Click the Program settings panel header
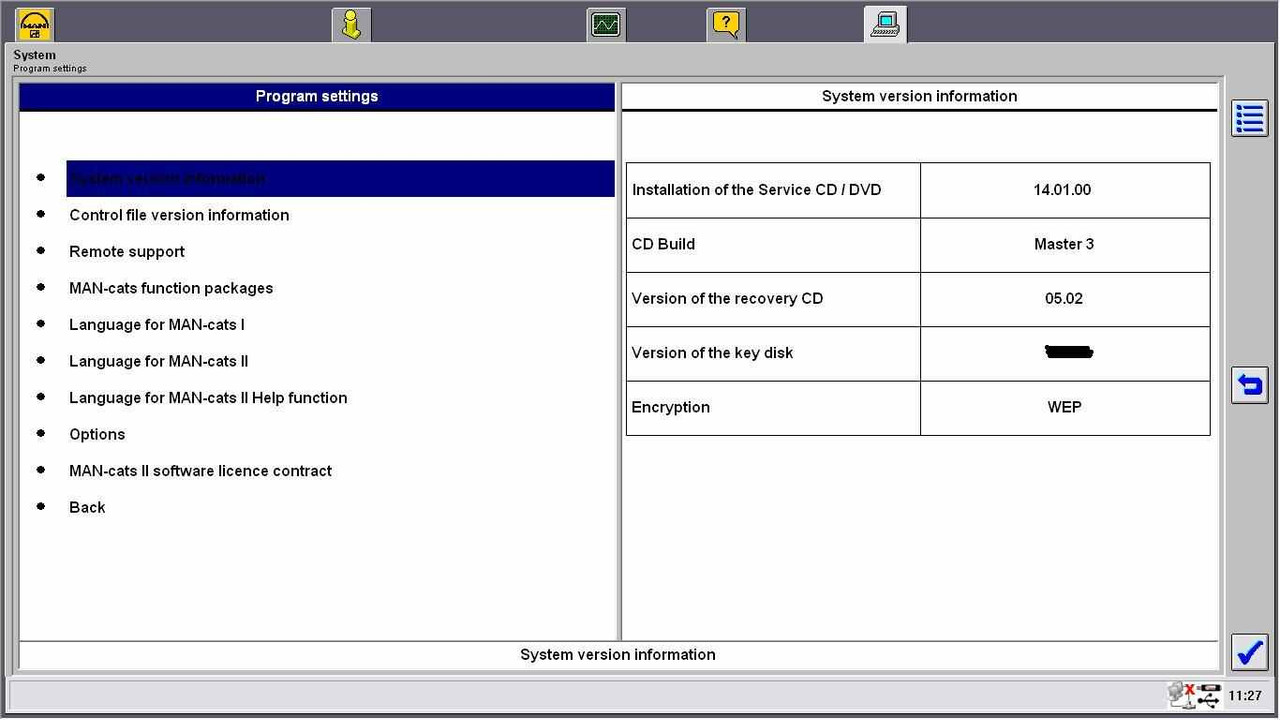The width and height of the screenshot is (1280, 720). (x=317, y=96)
